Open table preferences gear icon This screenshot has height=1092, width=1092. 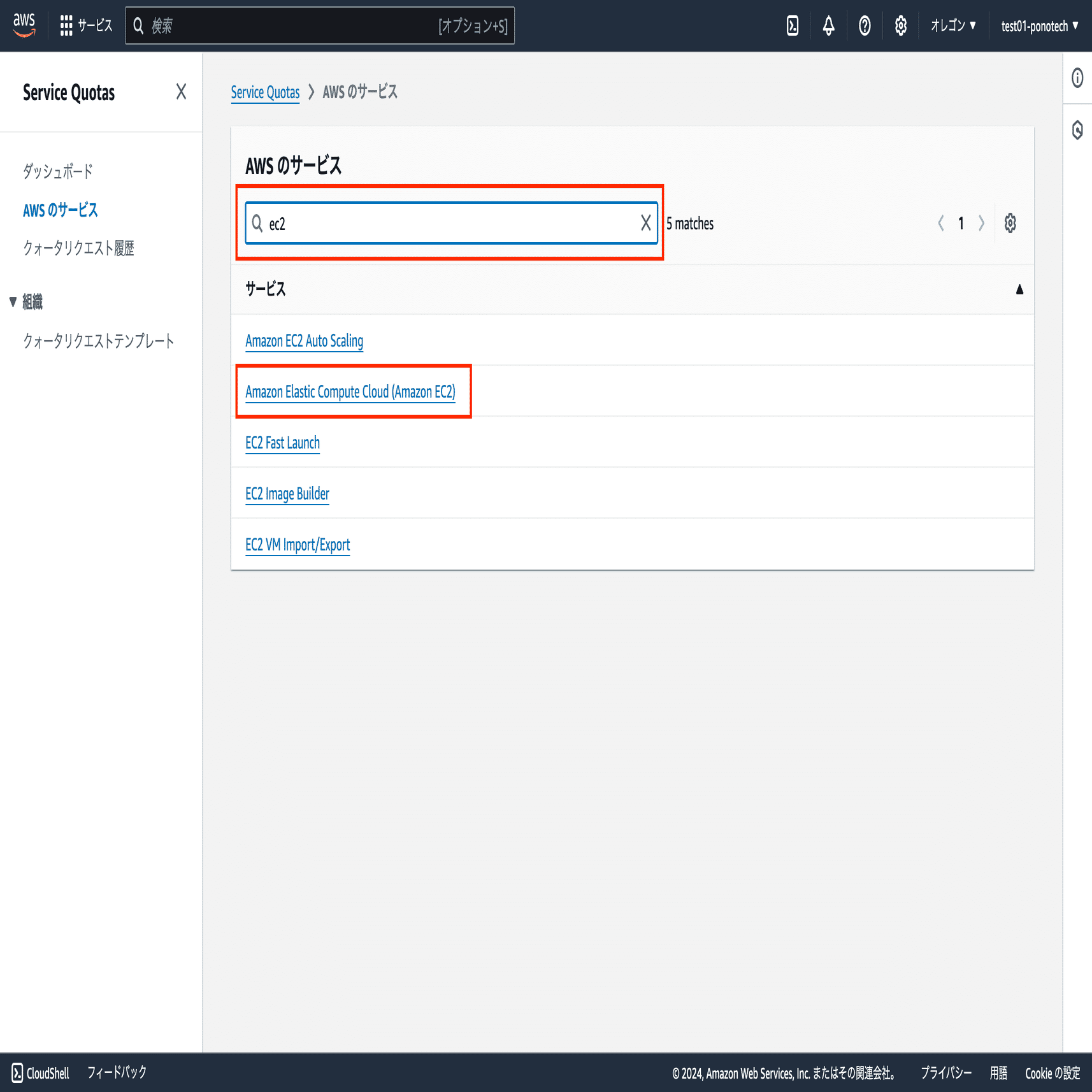tap(1010, 223)
